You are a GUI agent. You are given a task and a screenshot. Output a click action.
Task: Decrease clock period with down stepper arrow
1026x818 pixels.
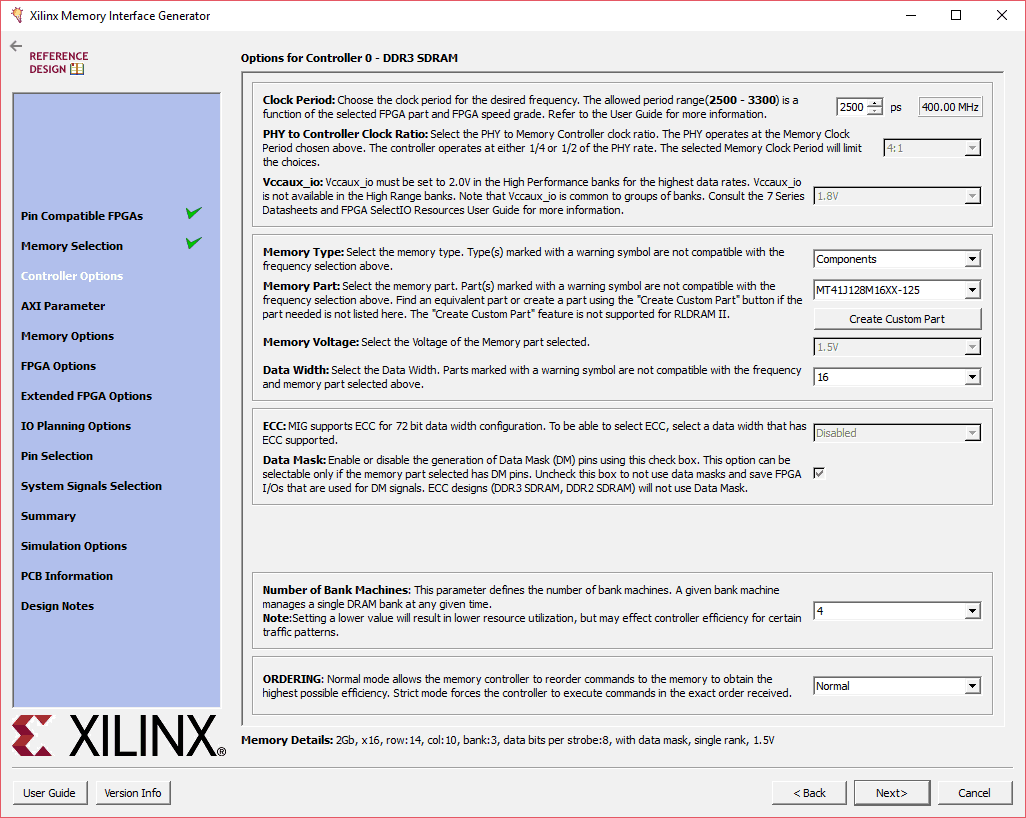pos(876,111)
